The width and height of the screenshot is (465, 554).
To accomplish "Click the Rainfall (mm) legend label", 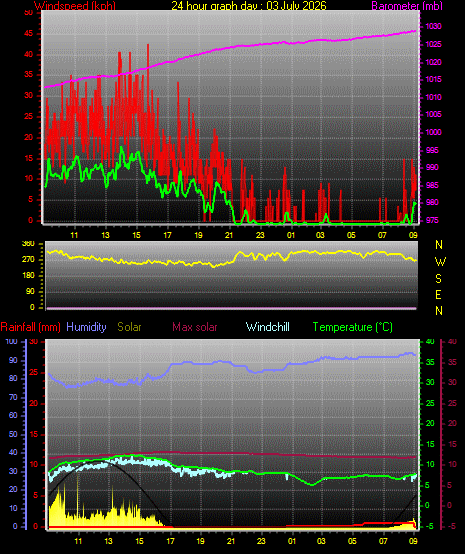I will coord(30,327).
